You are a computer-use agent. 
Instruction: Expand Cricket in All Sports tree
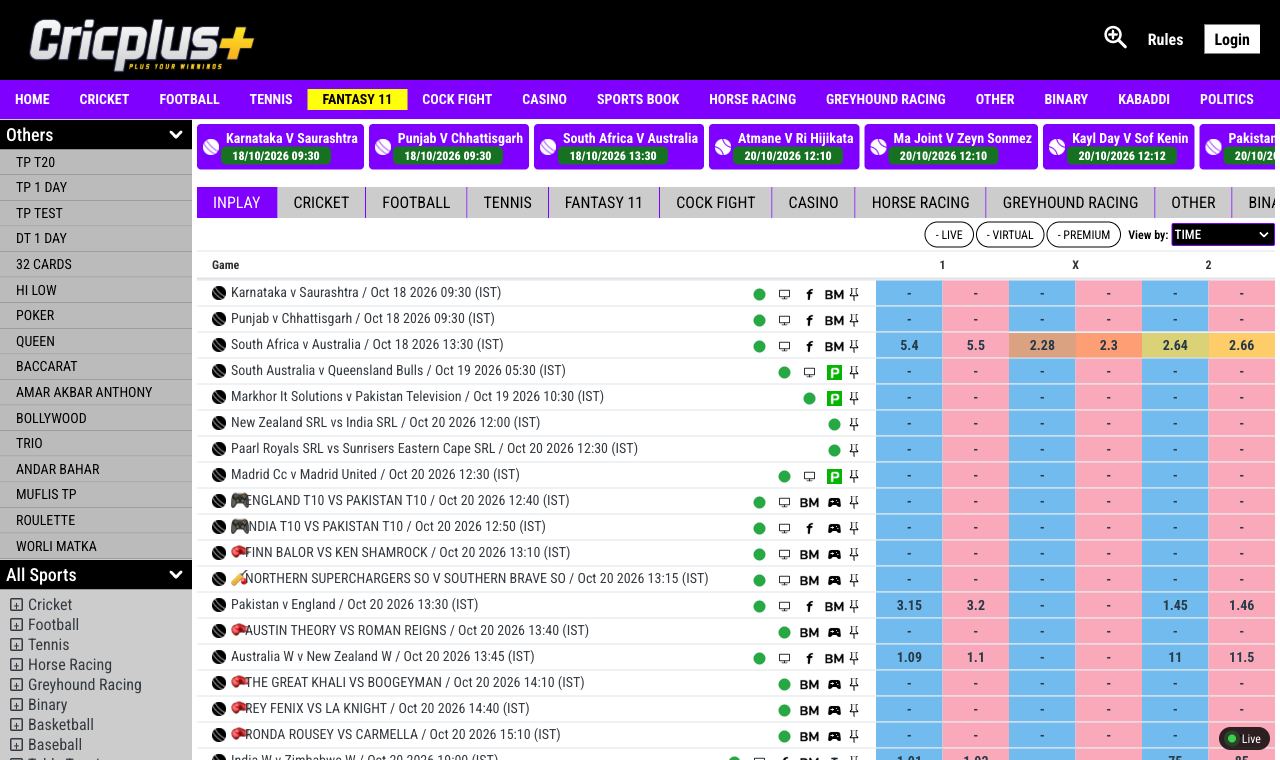(x=16, y=605)
